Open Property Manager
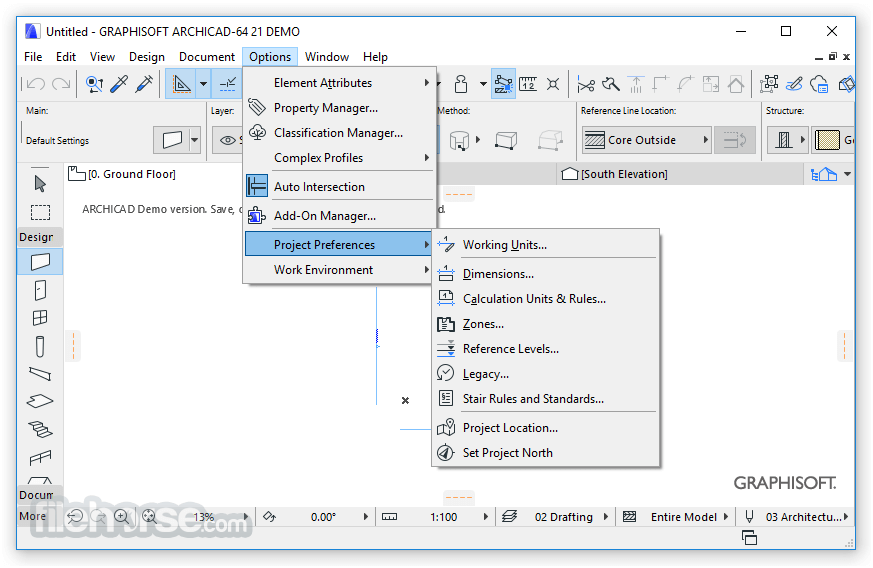Image resolution: width=873 pixels, height=568 pixels. click(339, 108)
